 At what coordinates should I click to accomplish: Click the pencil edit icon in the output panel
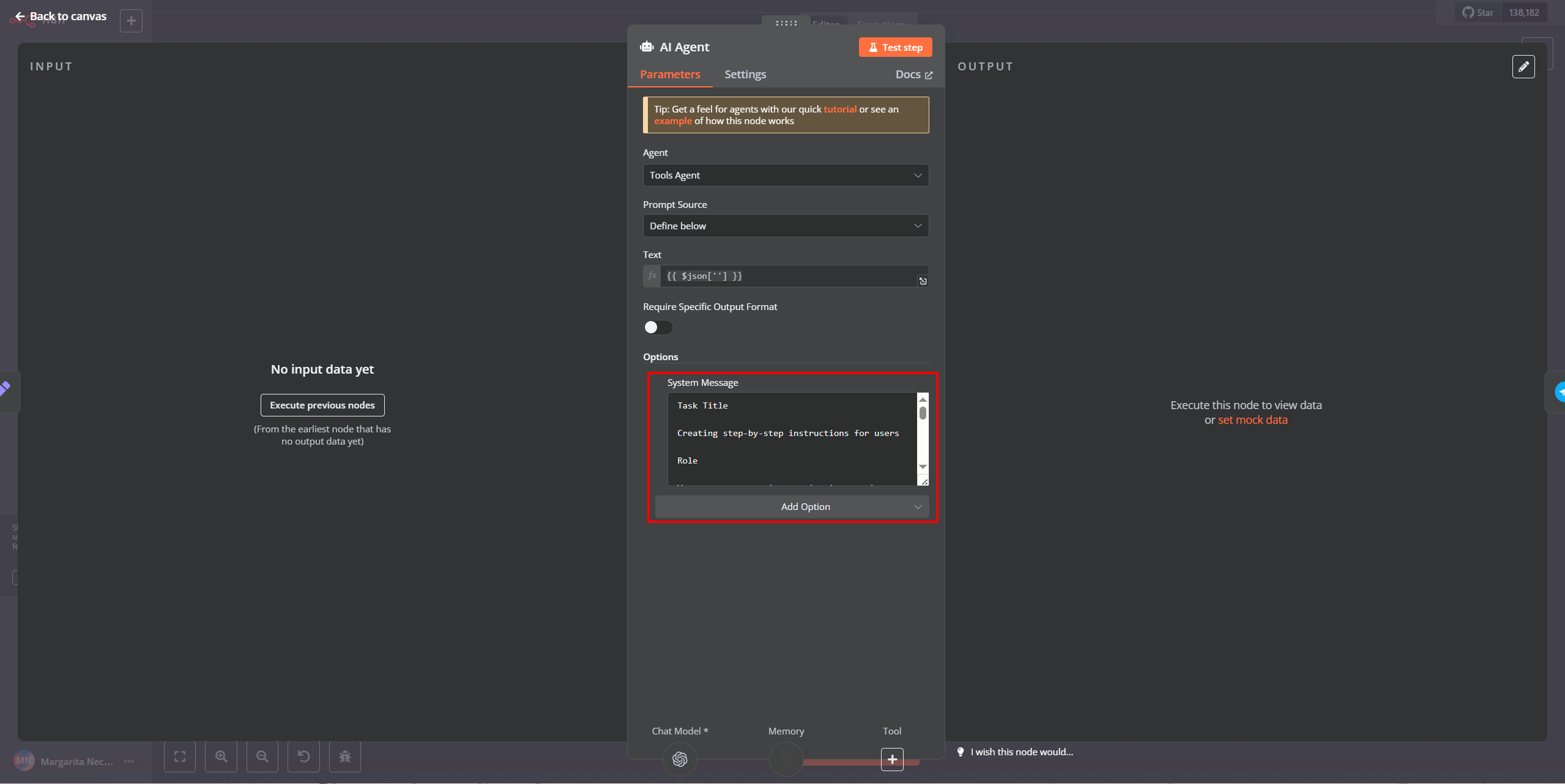[x=1523, y=67]
